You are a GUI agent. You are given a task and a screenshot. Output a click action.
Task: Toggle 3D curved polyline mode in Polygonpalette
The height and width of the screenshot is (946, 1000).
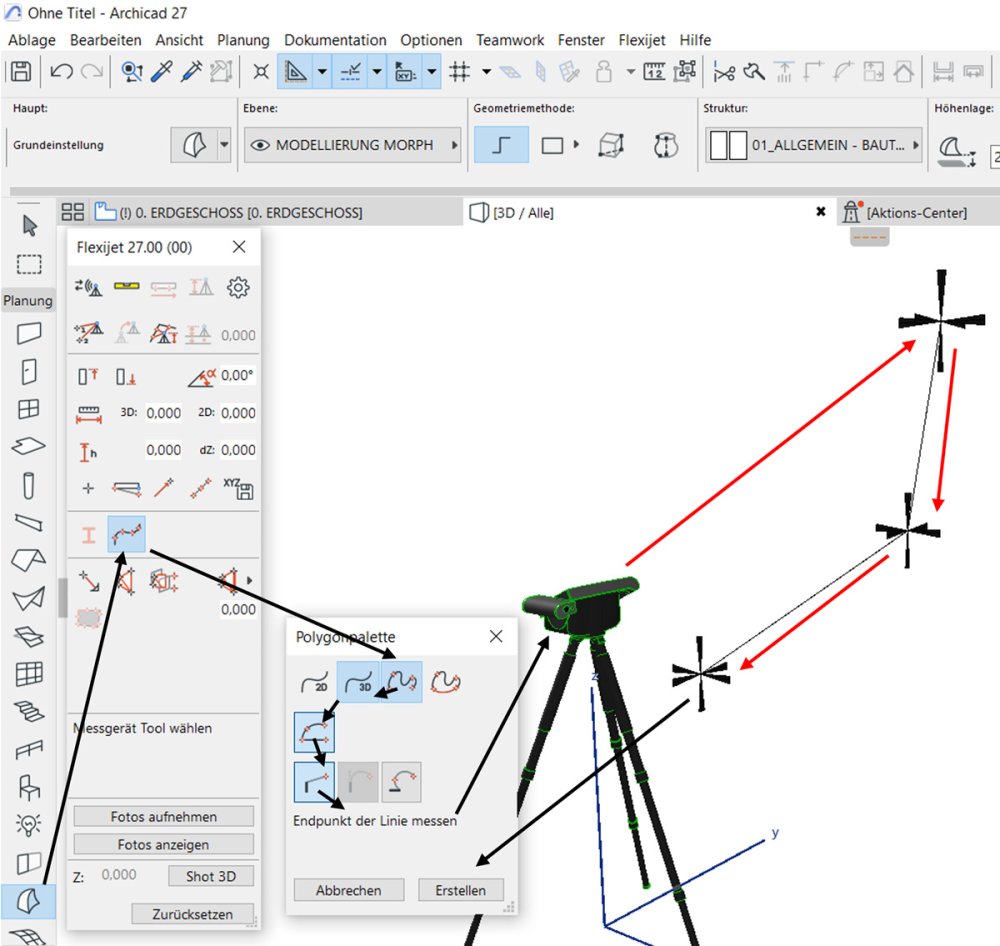tap(401, 682)
